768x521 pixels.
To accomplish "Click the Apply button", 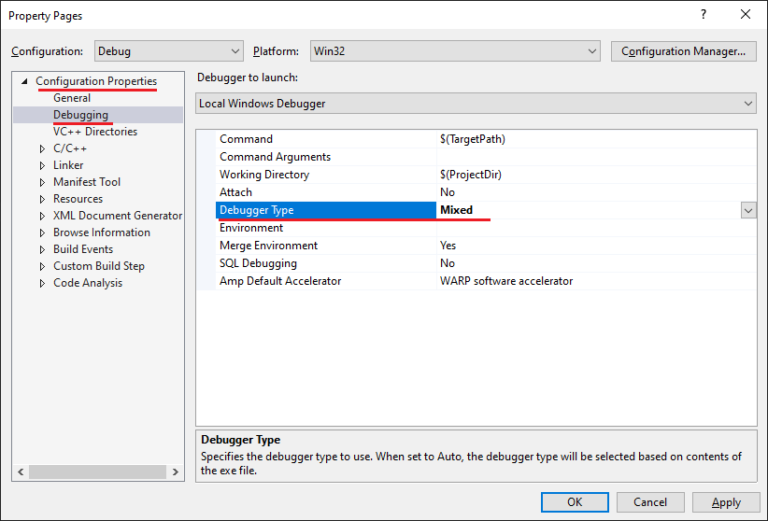I will [x=725, y=502].
